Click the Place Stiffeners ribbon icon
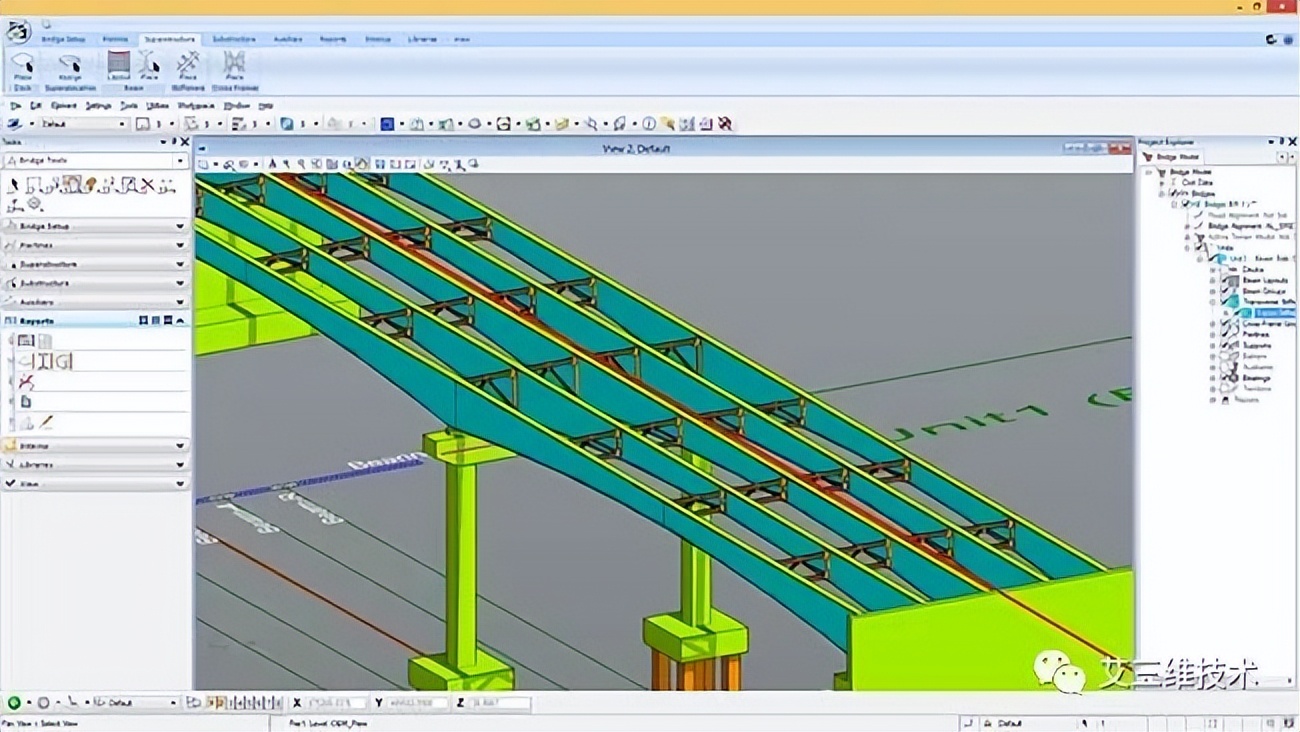 tap(188, 66)
